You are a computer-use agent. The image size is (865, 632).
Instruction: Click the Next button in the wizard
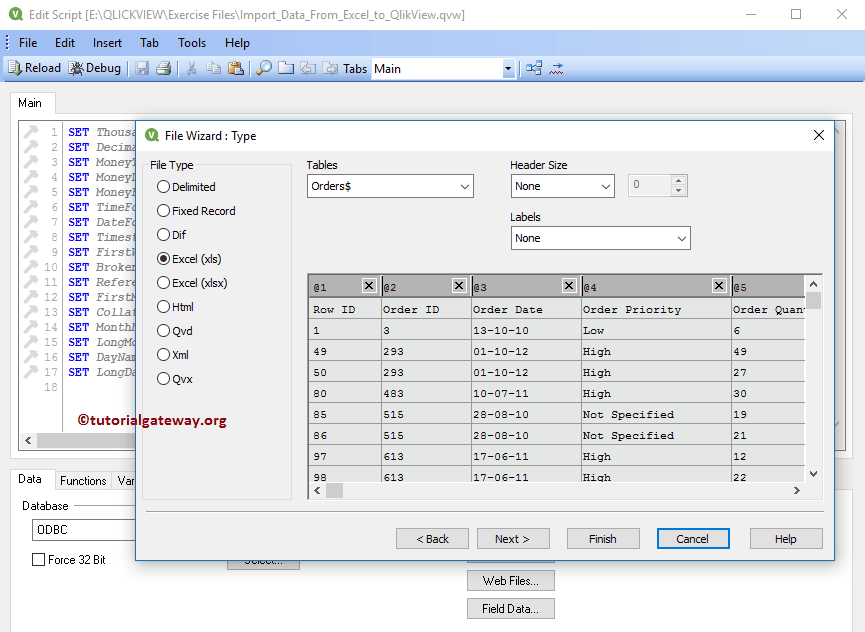coord(513,538)
